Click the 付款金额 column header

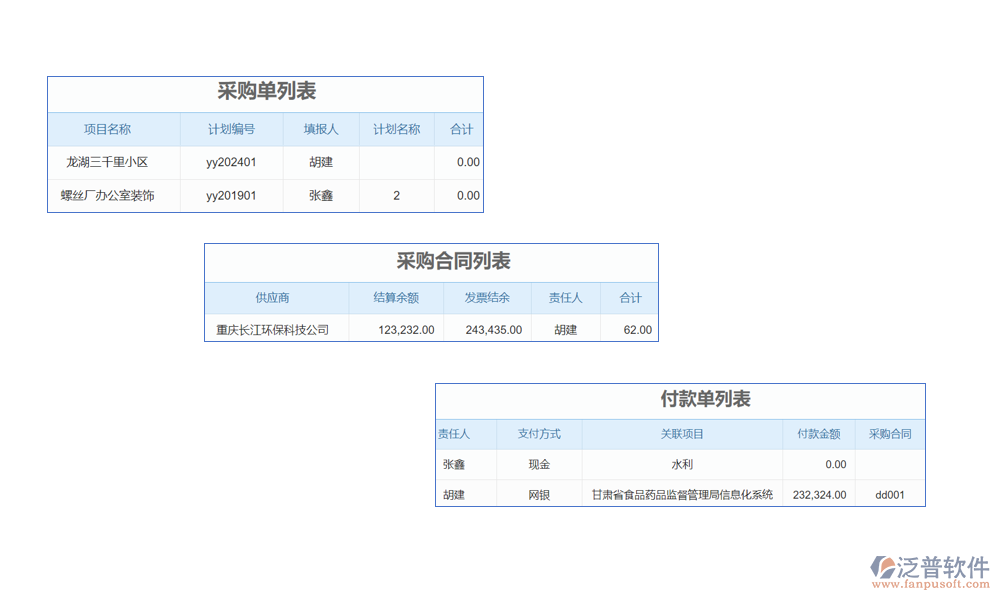pyautogui.click(x=818, y=434)
